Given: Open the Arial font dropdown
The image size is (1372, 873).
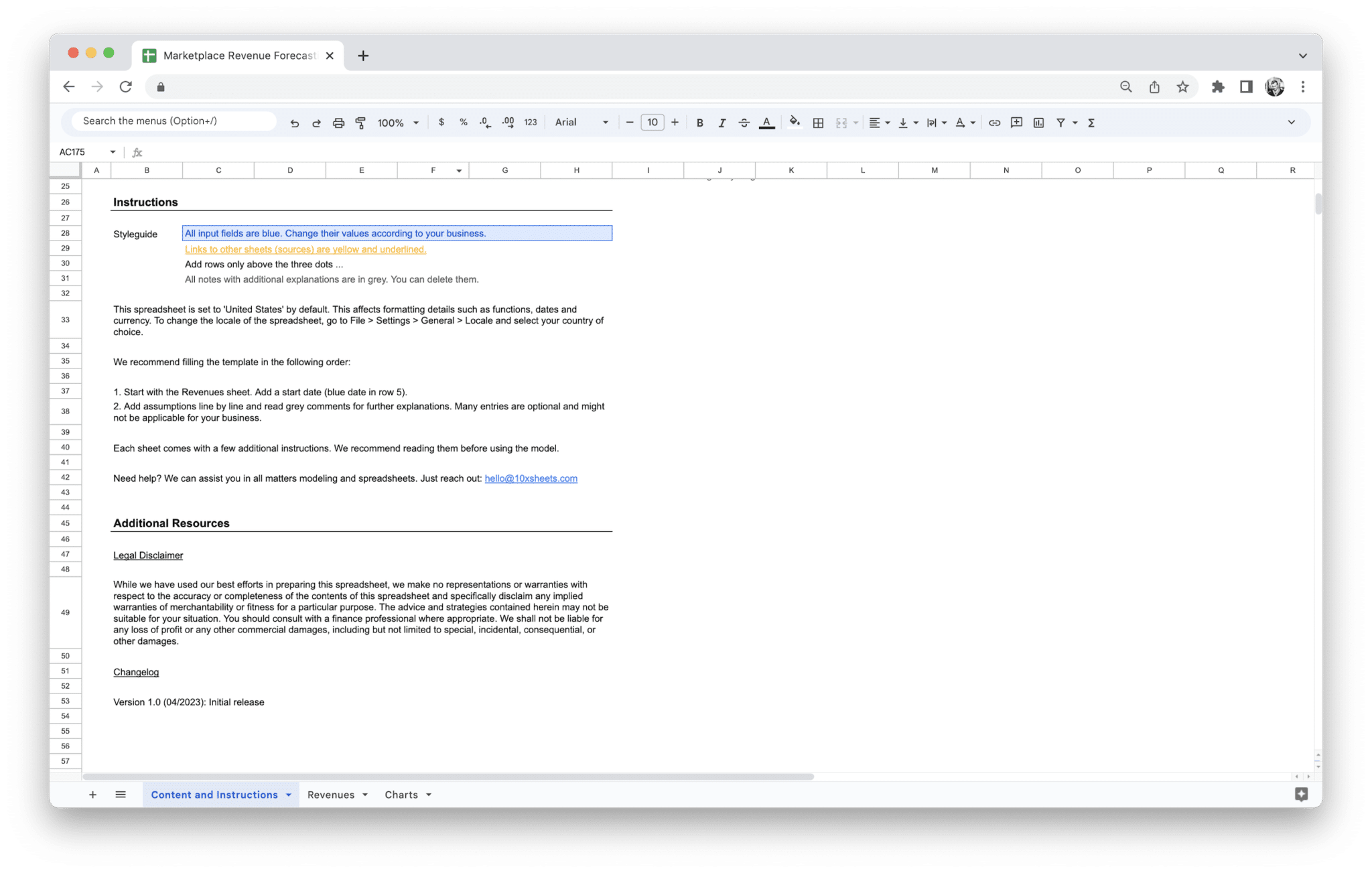Looking at the screenshot, I should tap(580, 122).
